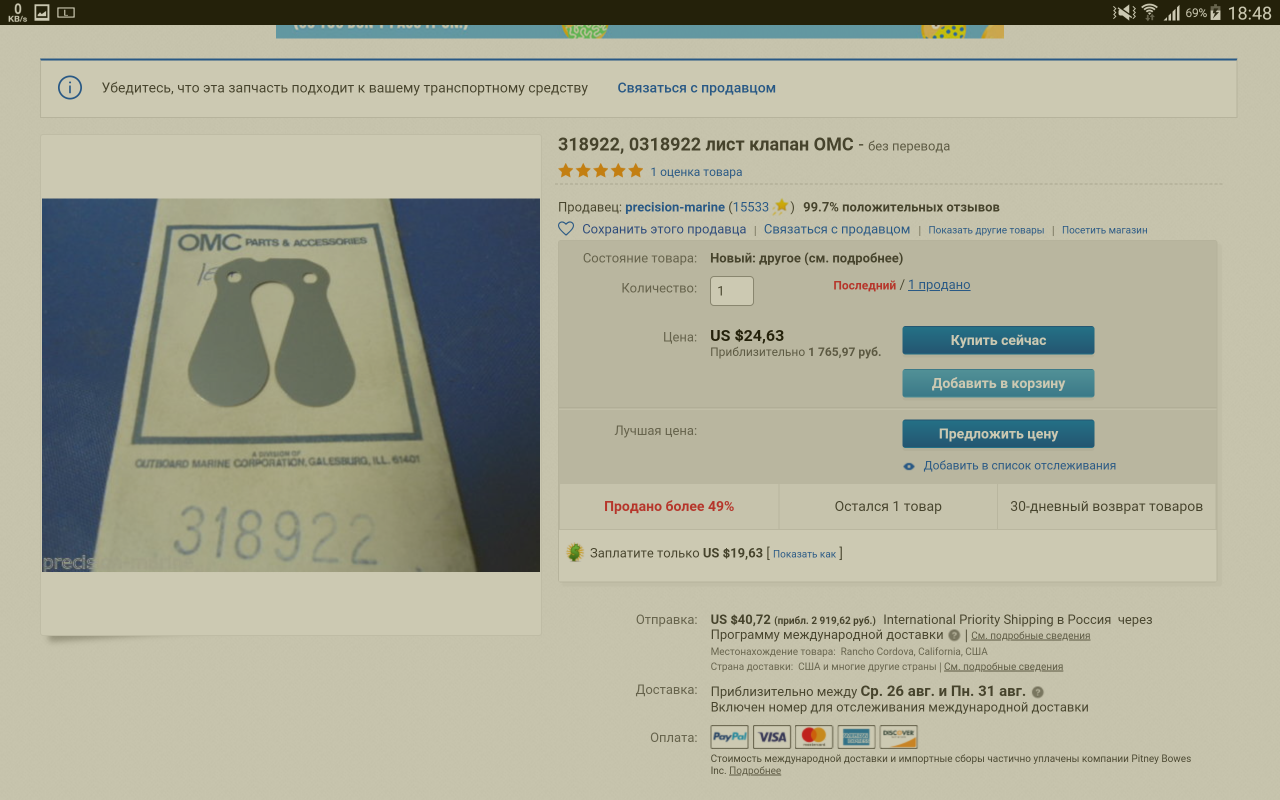Click the heart icon to save this seller
The width and height of the screenshot is (1280, 800).
point(566,229)
